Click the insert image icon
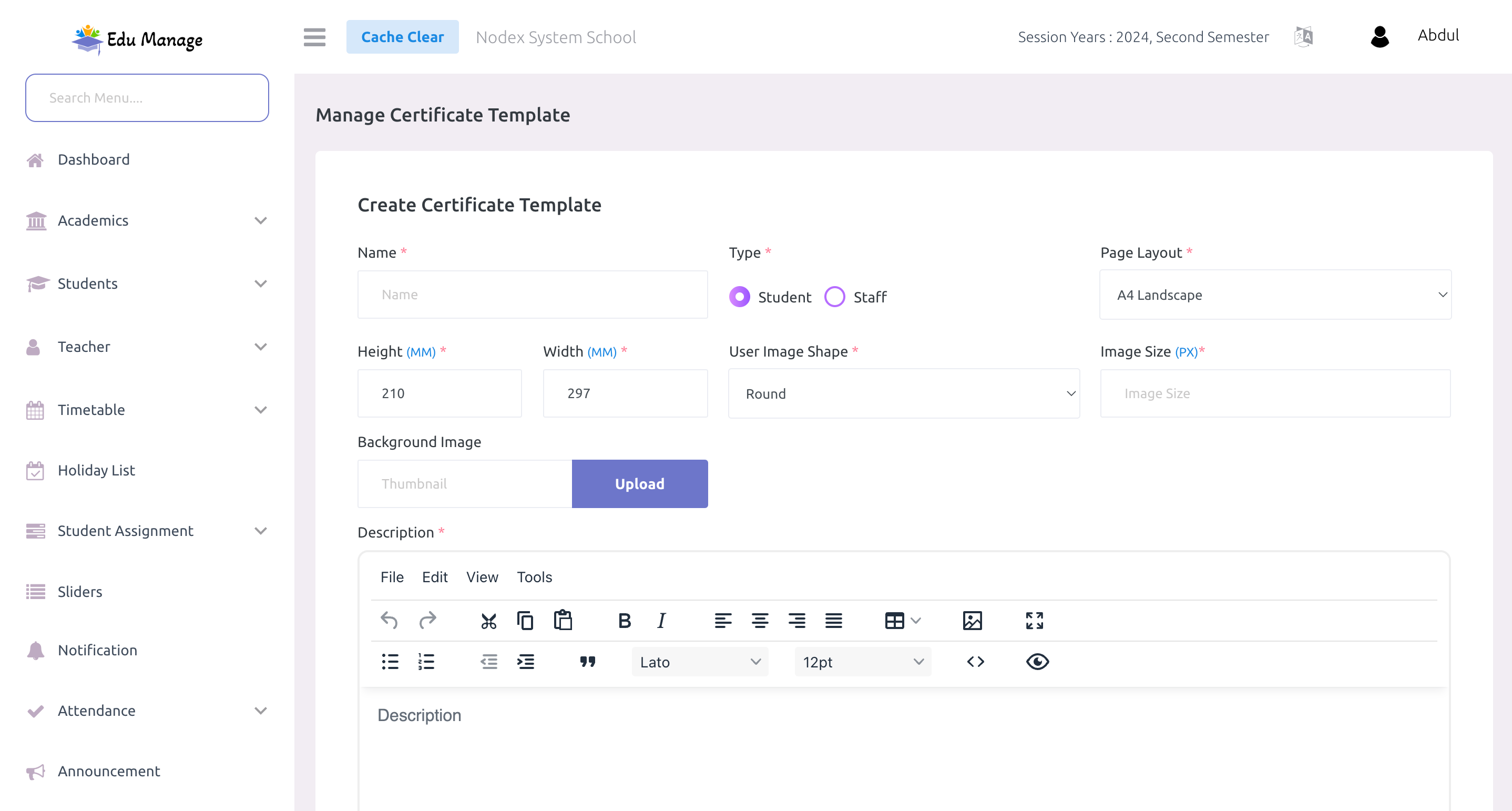 pos(972,621)
